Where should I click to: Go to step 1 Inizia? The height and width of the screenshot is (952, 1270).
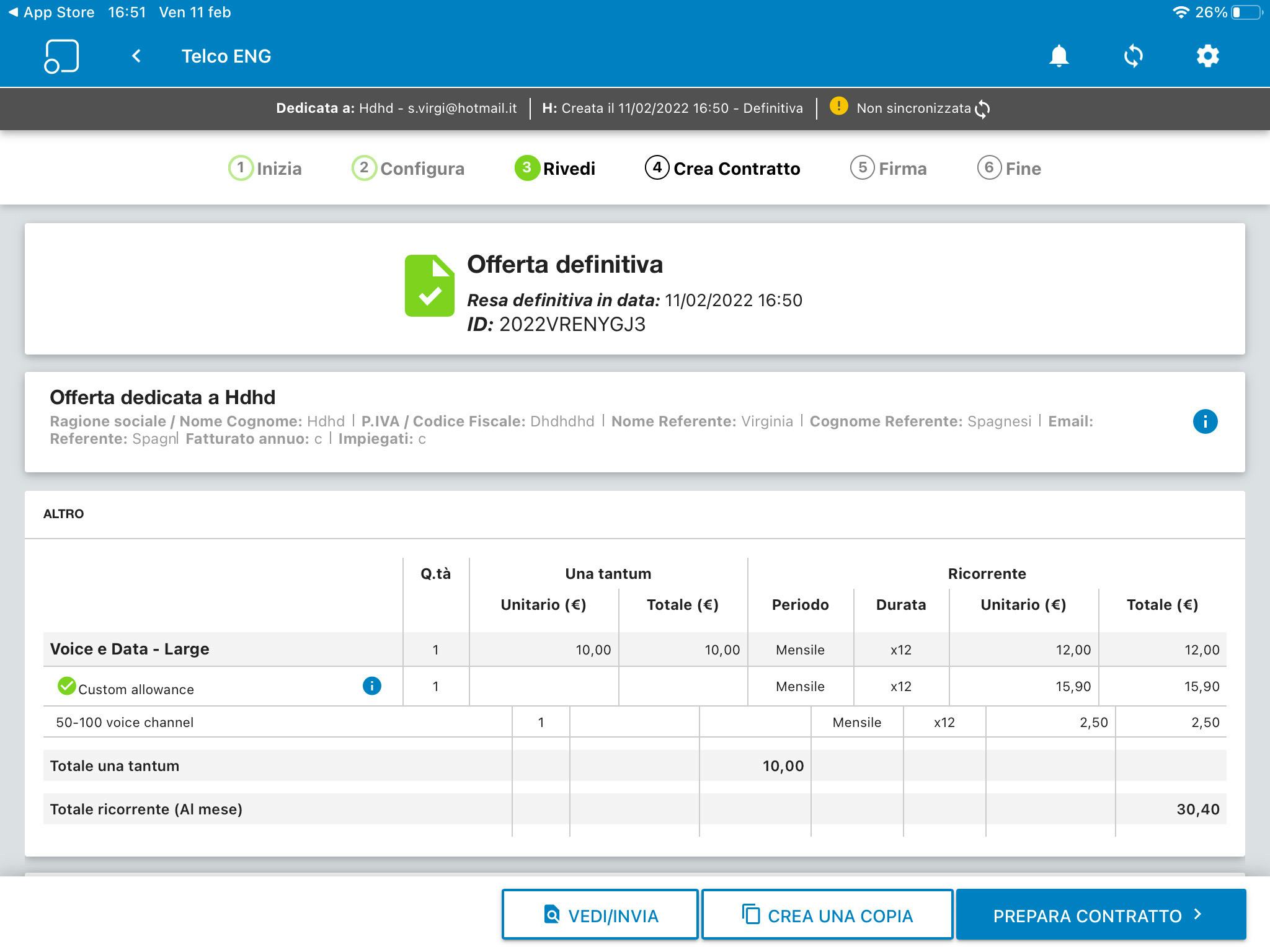265,168
